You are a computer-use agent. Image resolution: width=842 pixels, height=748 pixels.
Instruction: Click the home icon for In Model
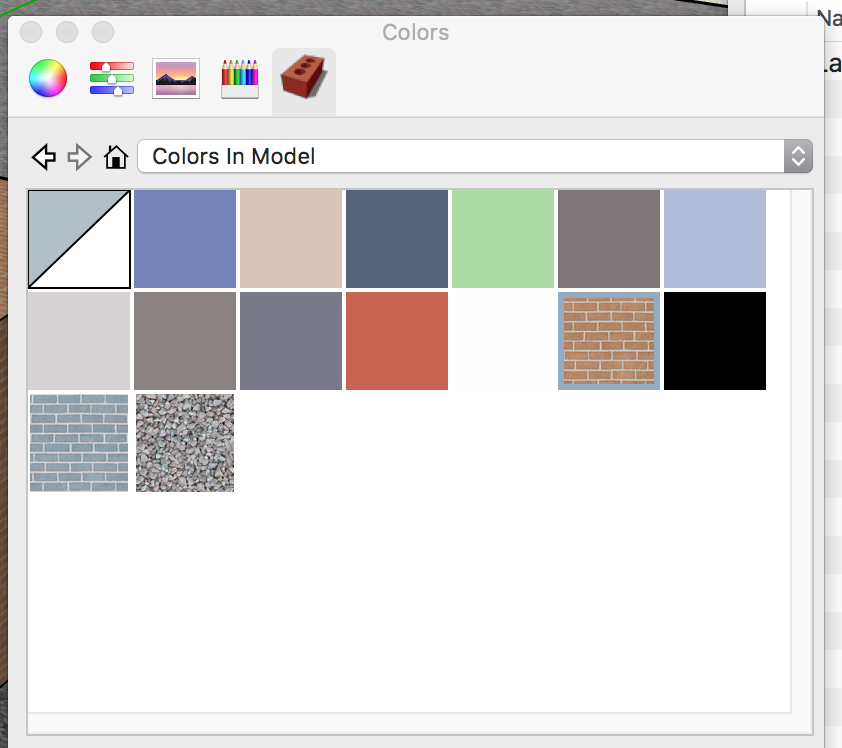point(115,157)
